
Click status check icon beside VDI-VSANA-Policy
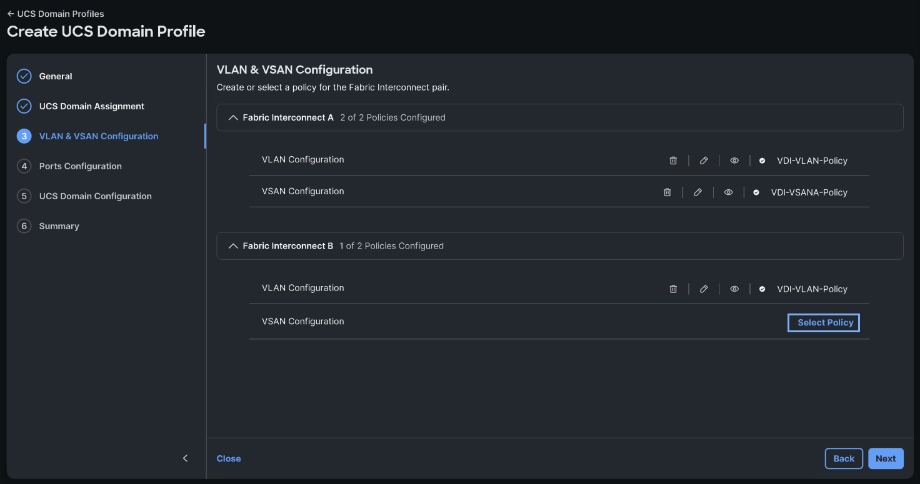[756, 192]
